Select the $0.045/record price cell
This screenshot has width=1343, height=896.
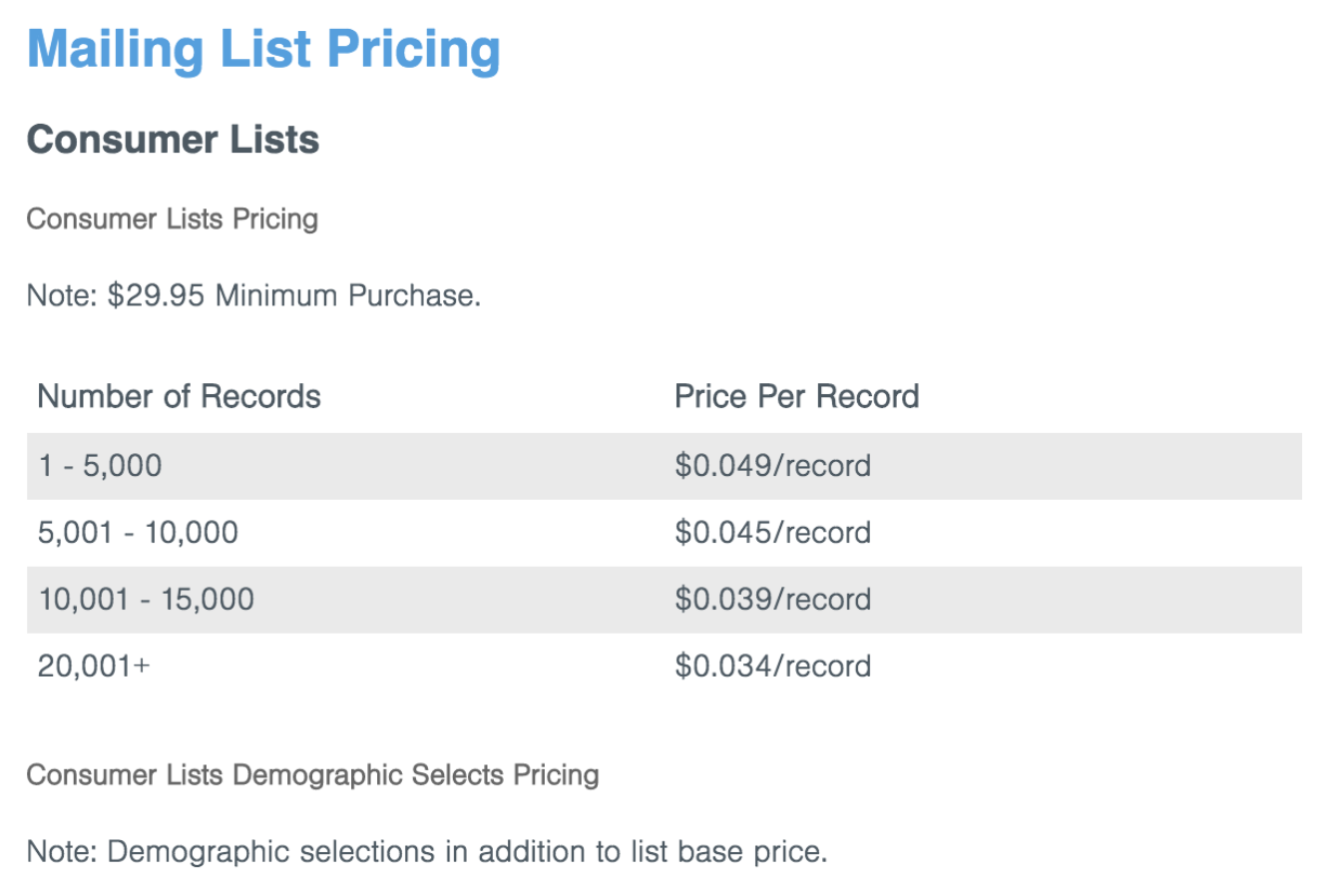point(772,532)
